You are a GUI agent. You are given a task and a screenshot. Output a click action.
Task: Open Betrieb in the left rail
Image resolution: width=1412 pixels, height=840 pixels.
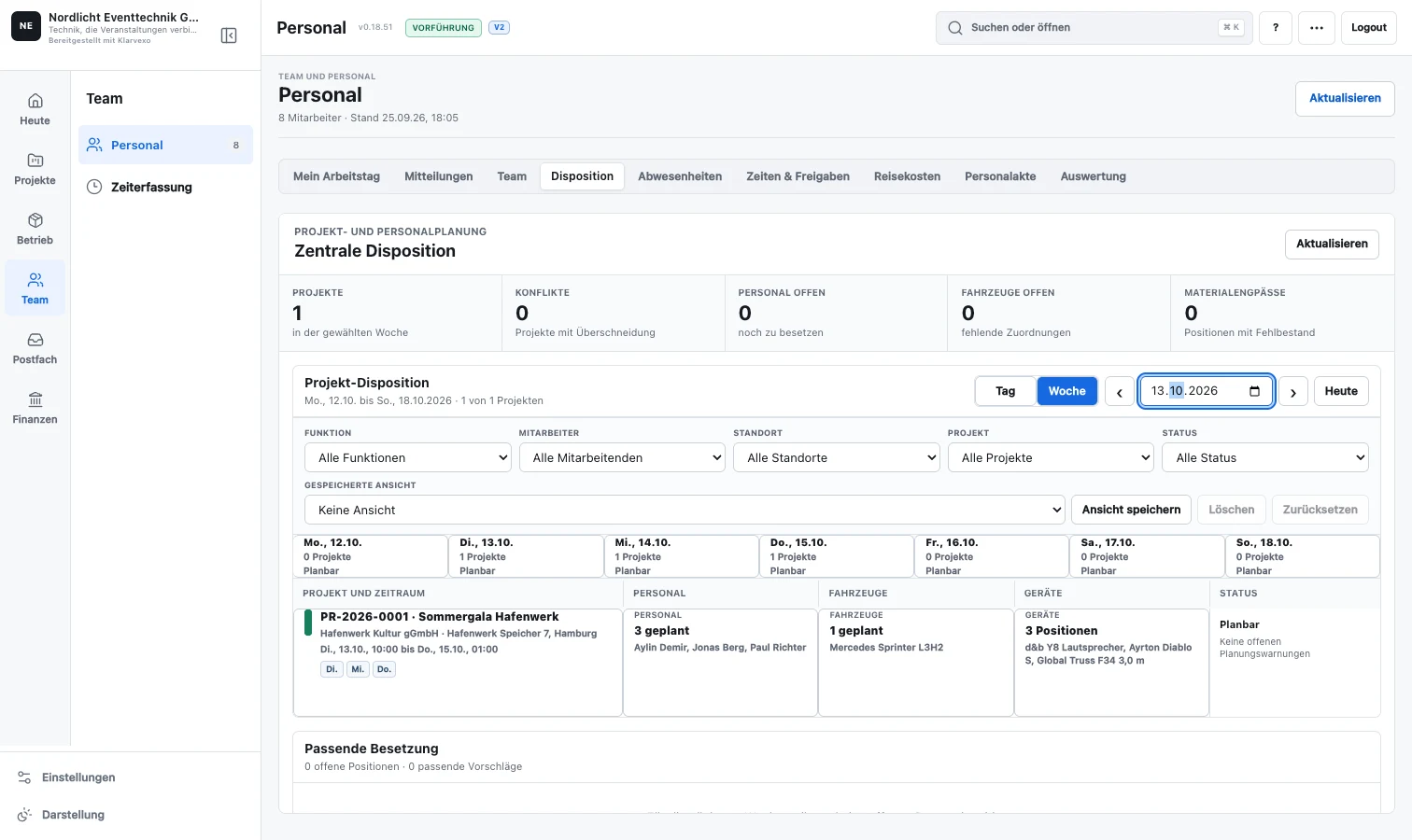click(35, 229)
